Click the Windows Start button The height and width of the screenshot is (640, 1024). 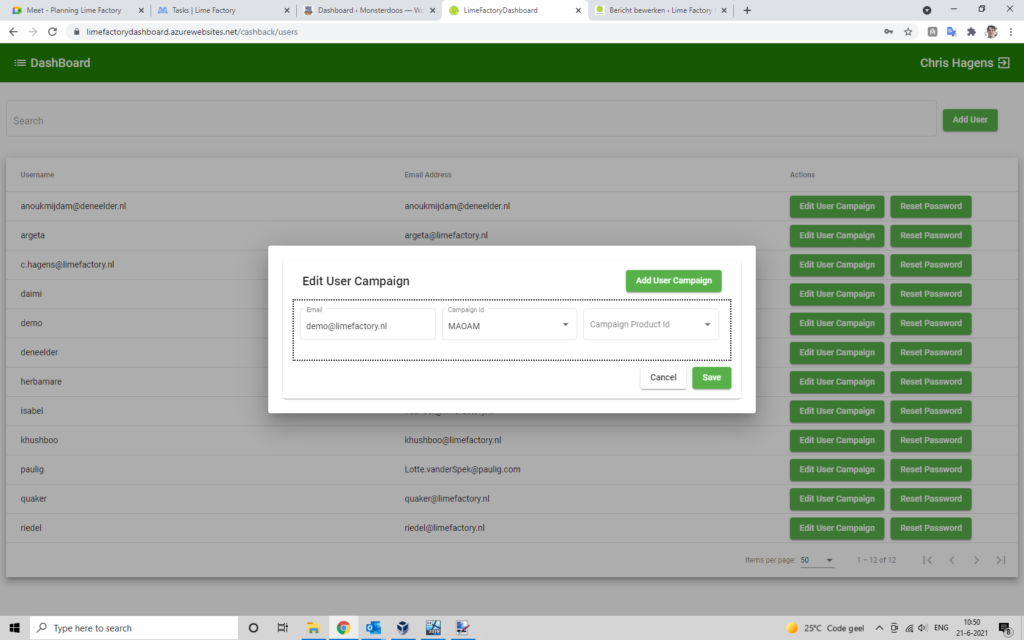pos(14,628)
